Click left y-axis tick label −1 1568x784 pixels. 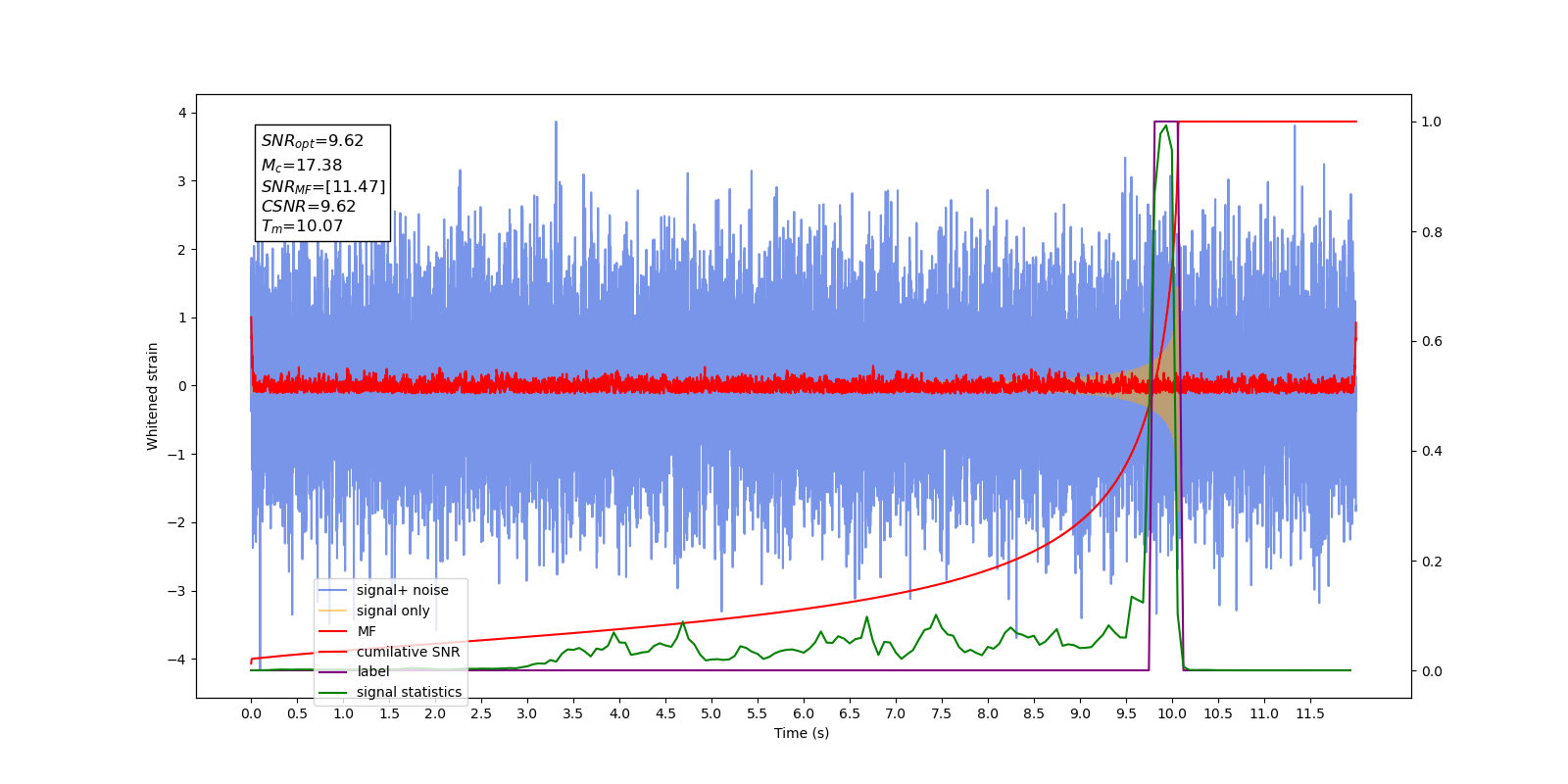[177, 455]
